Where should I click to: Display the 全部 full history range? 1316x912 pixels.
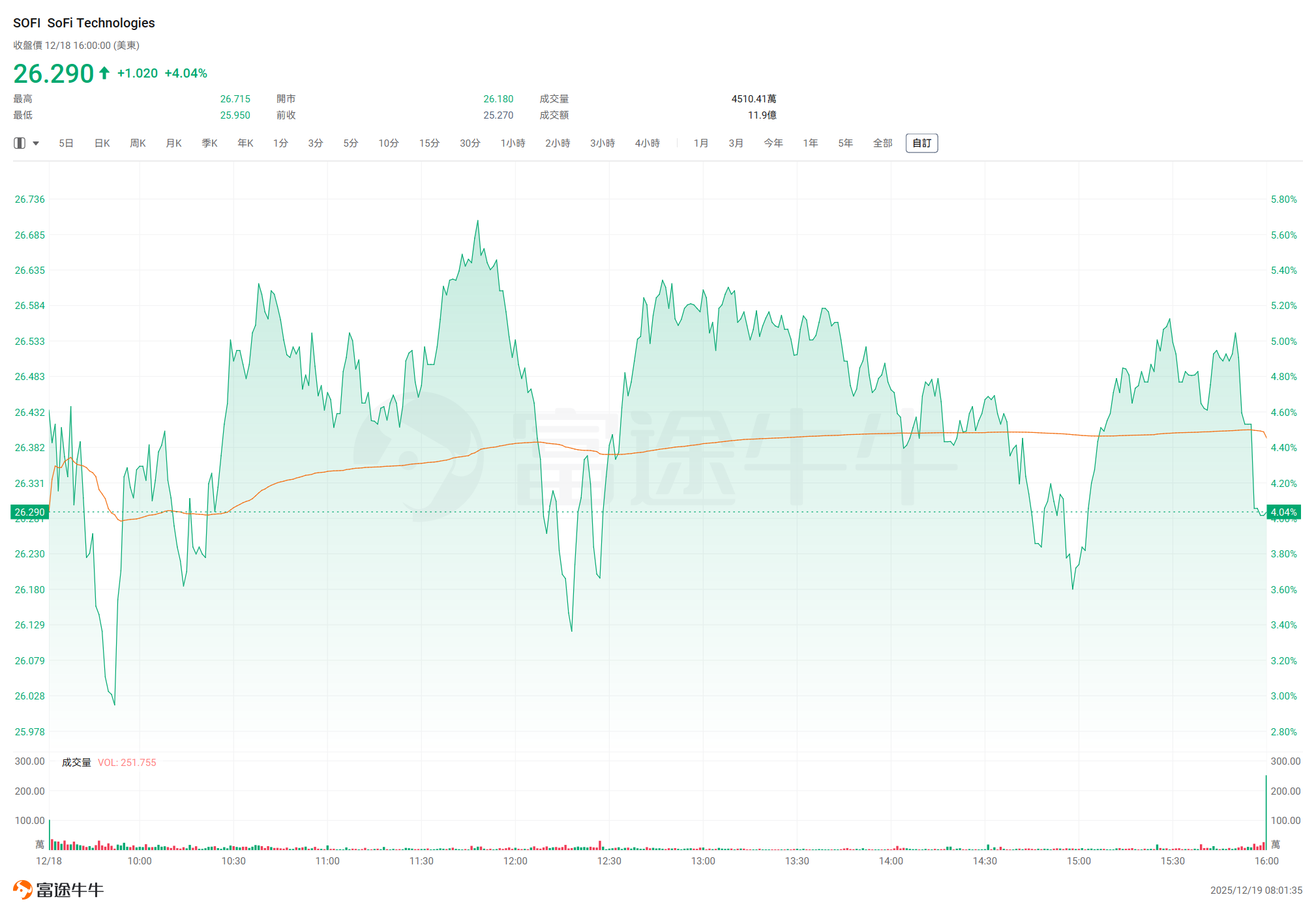(x=882, y=143)
